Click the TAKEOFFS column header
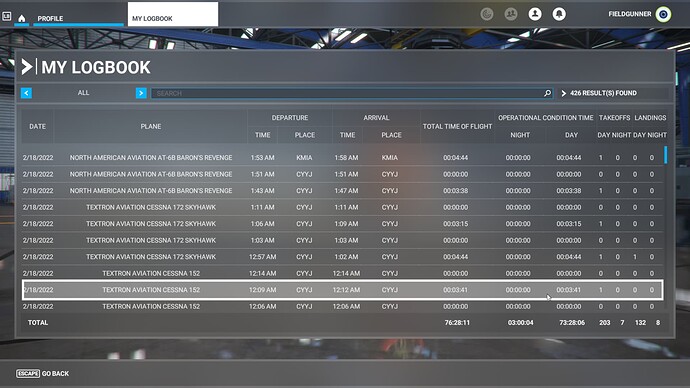 (x=614, y=118)
